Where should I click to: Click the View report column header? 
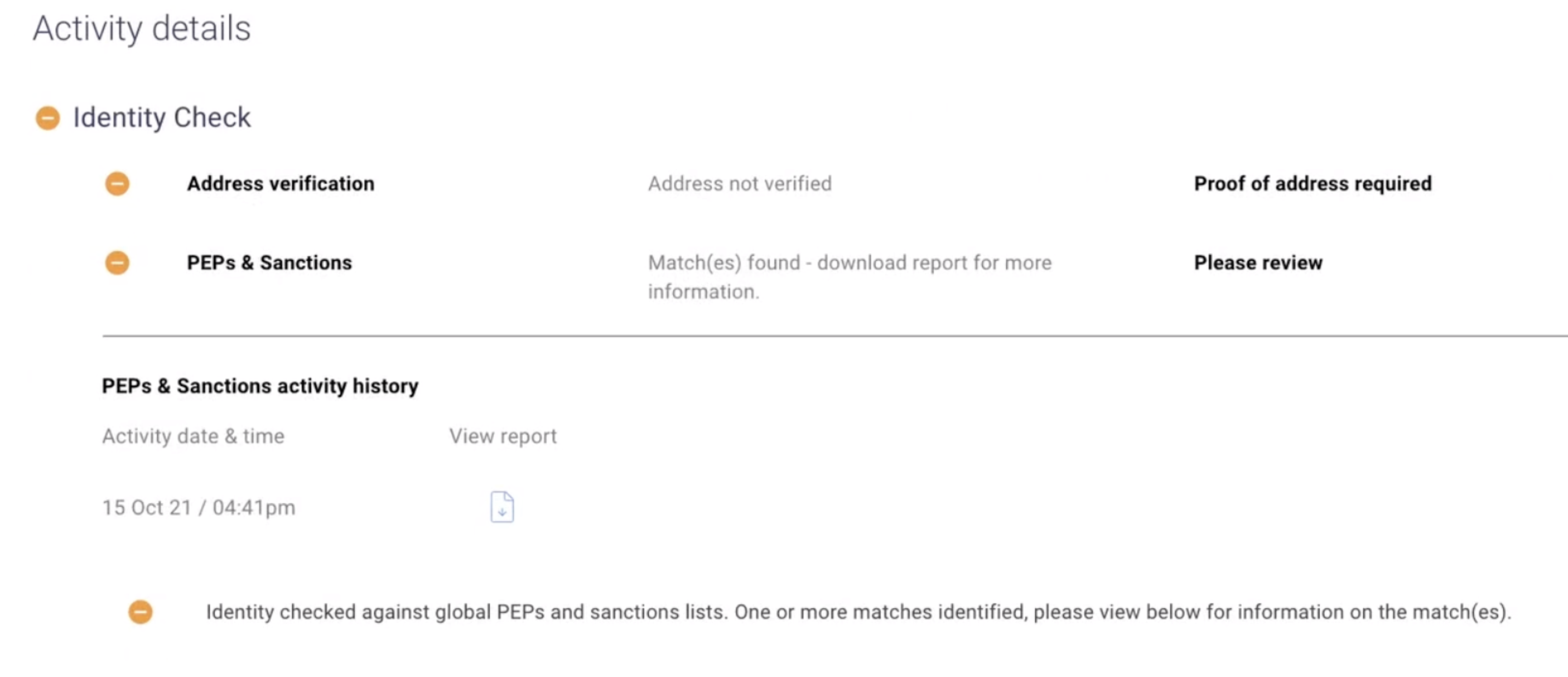pyautogui.click(x=503, y=436)
